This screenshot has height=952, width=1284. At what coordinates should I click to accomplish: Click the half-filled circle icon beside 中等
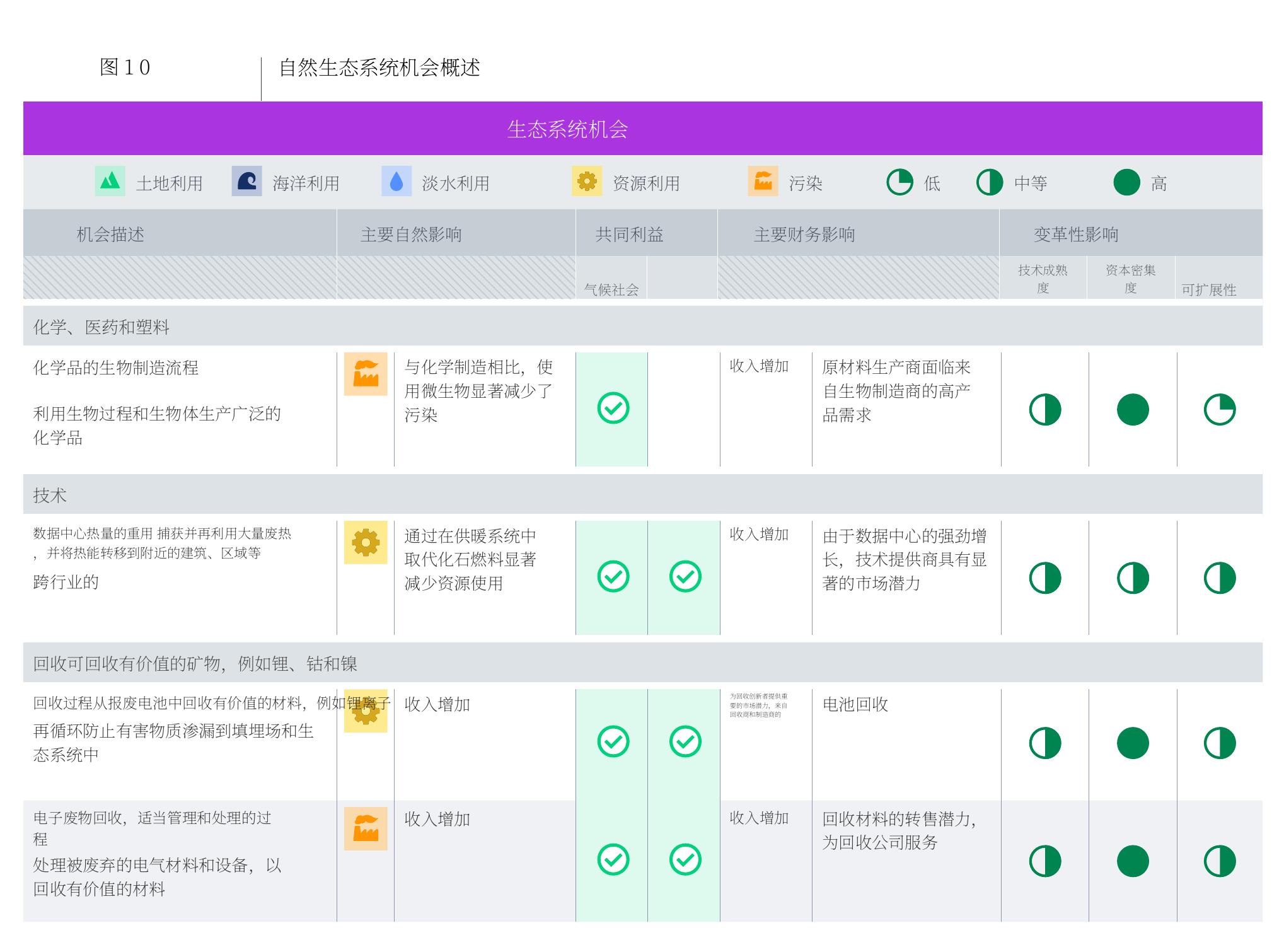pyautogui.click(x=989, y=182)
